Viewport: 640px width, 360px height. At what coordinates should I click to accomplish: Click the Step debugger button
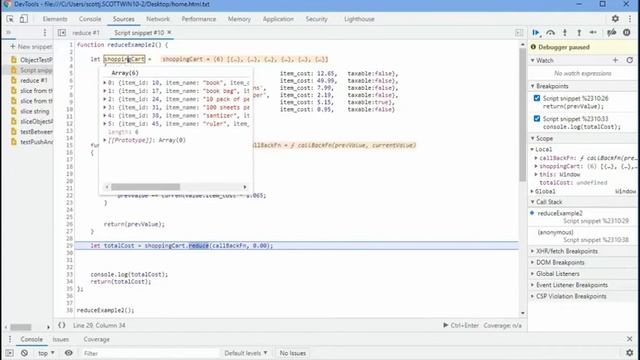(x=593, y=33)
